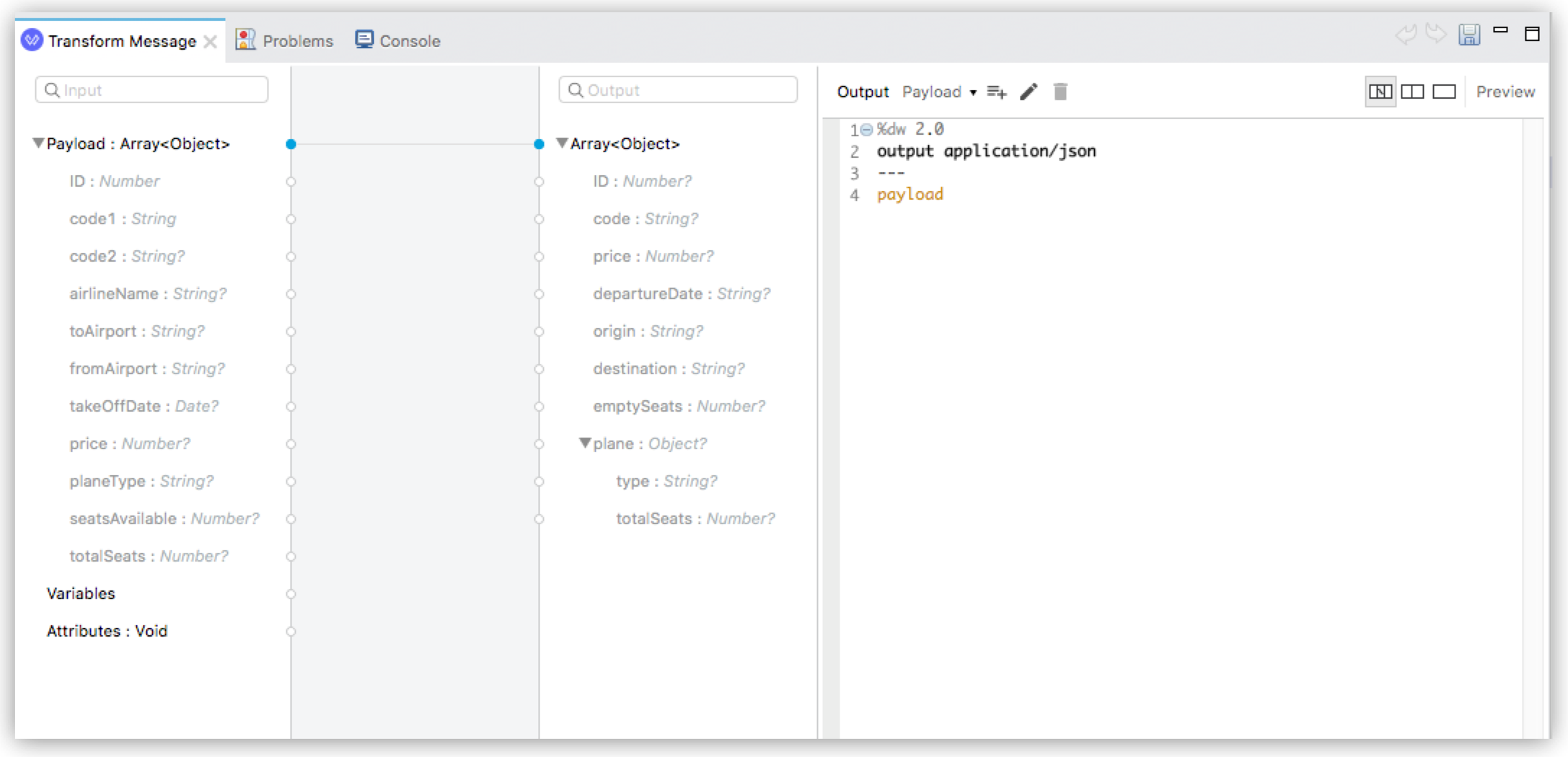Click the Preview button
1568x757 pixels.
1505,92
